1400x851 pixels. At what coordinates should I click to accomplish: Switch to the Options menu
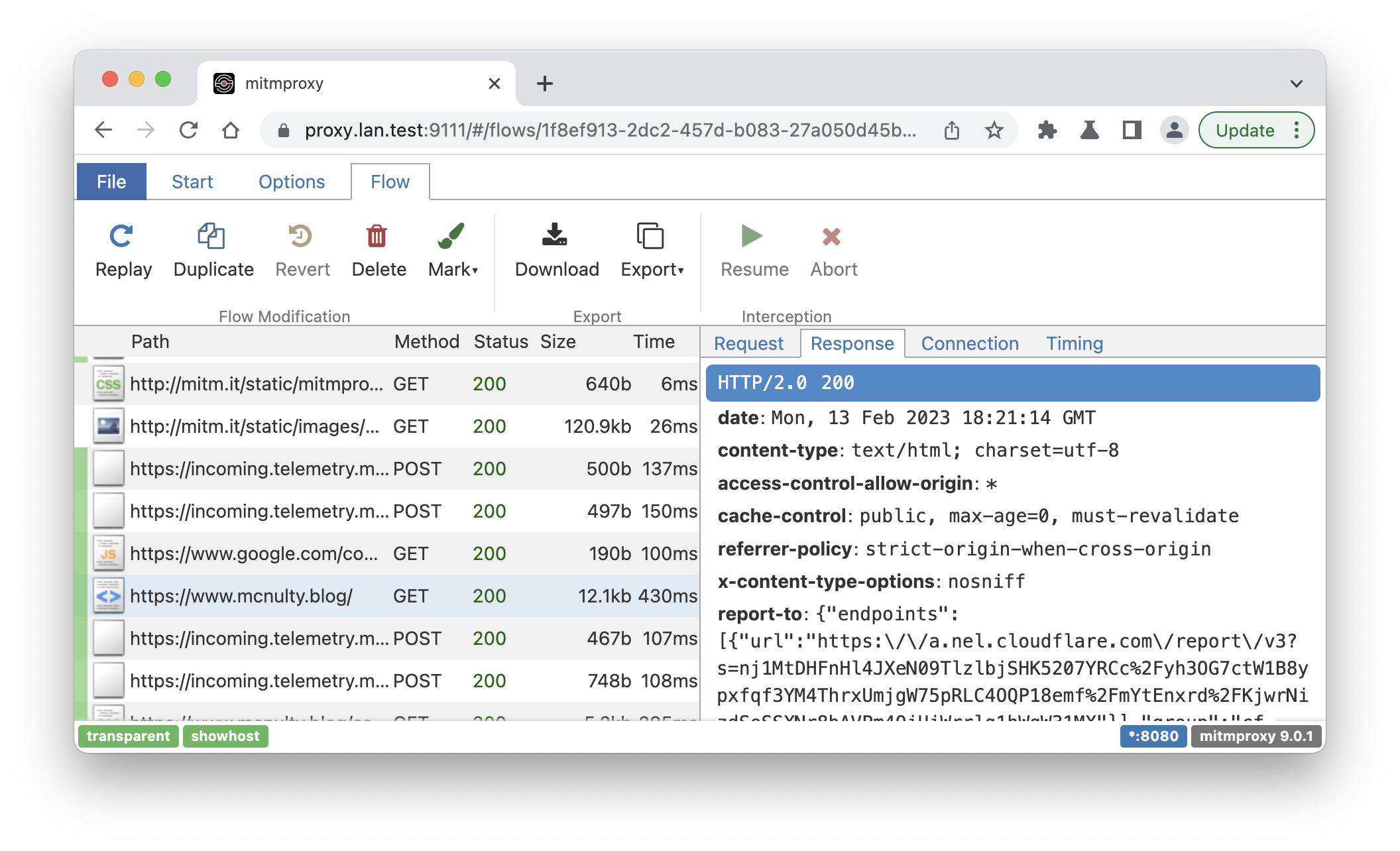tap(292, 181)
